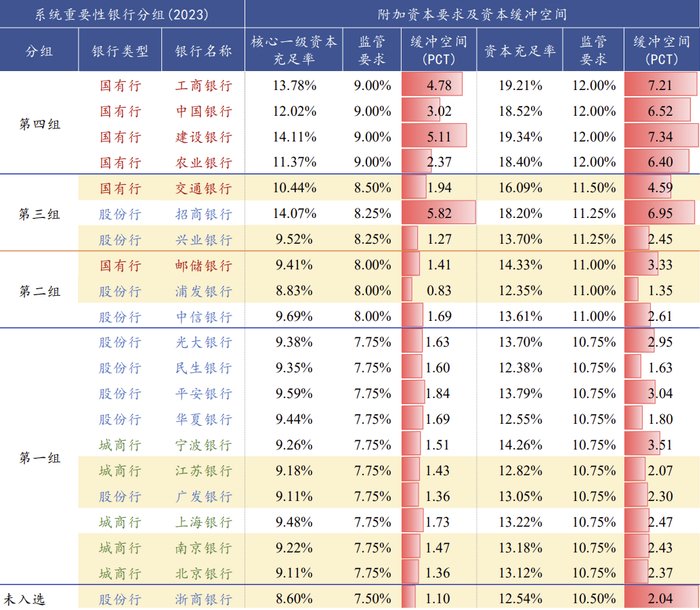Select the 工商银行 name cell
The width and height of the screenshot is (700, 610).
204,85
